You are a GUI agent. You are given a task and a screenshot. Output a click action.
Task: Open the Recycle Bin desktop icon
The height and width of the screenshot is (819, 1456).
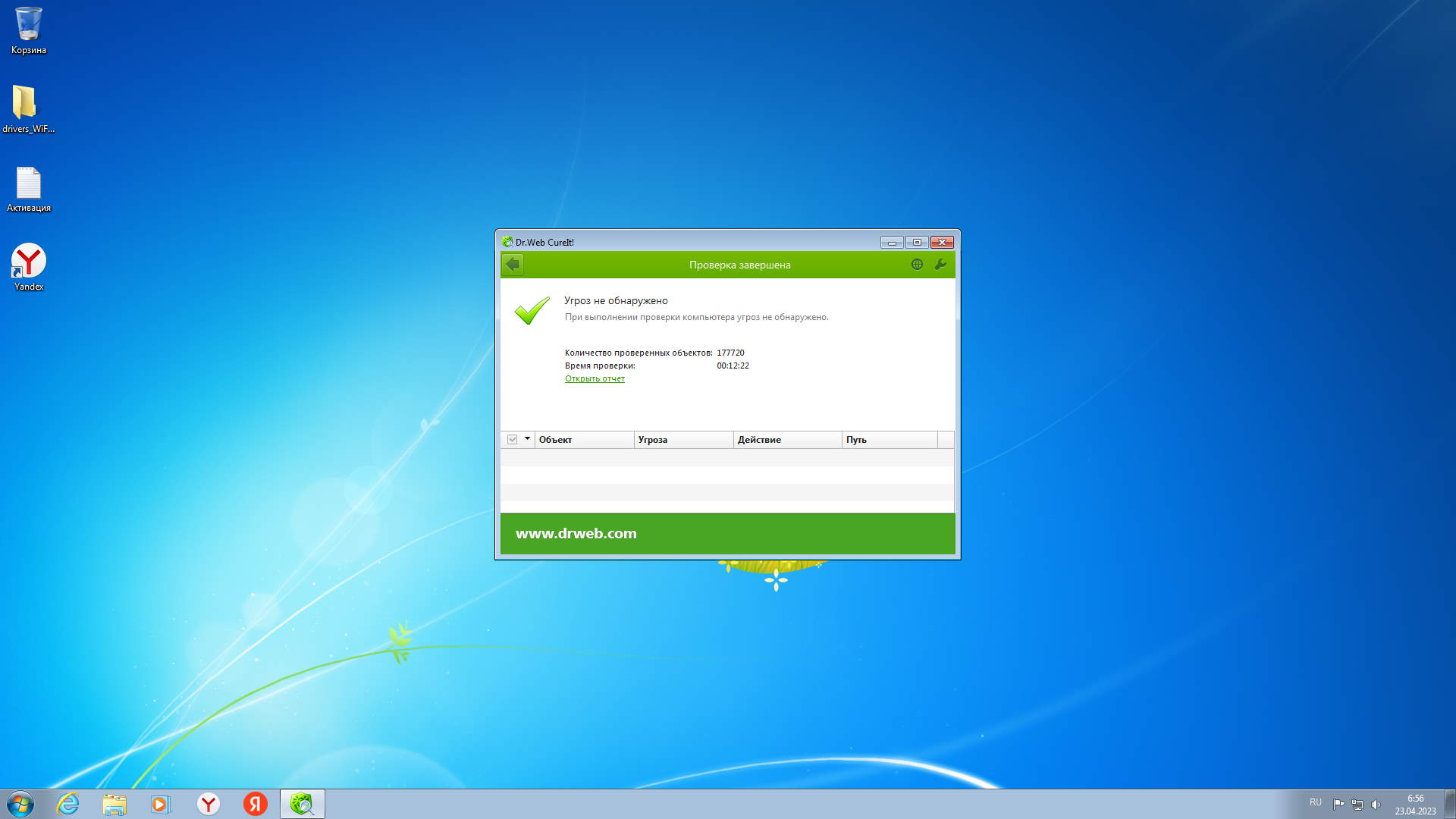tap(29, 30)
